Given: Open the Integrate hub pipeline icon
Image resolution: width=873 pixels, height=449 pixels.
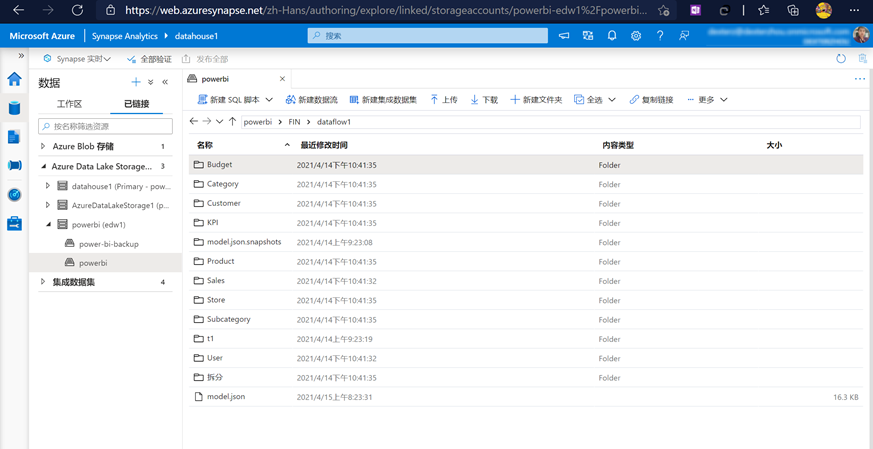Looking at the screenshot, I should (x=14, y=165).
